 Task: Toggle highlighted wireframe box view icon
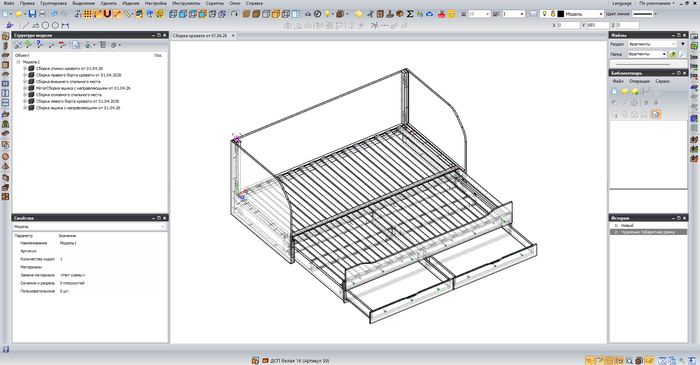[x=276, y=14]
